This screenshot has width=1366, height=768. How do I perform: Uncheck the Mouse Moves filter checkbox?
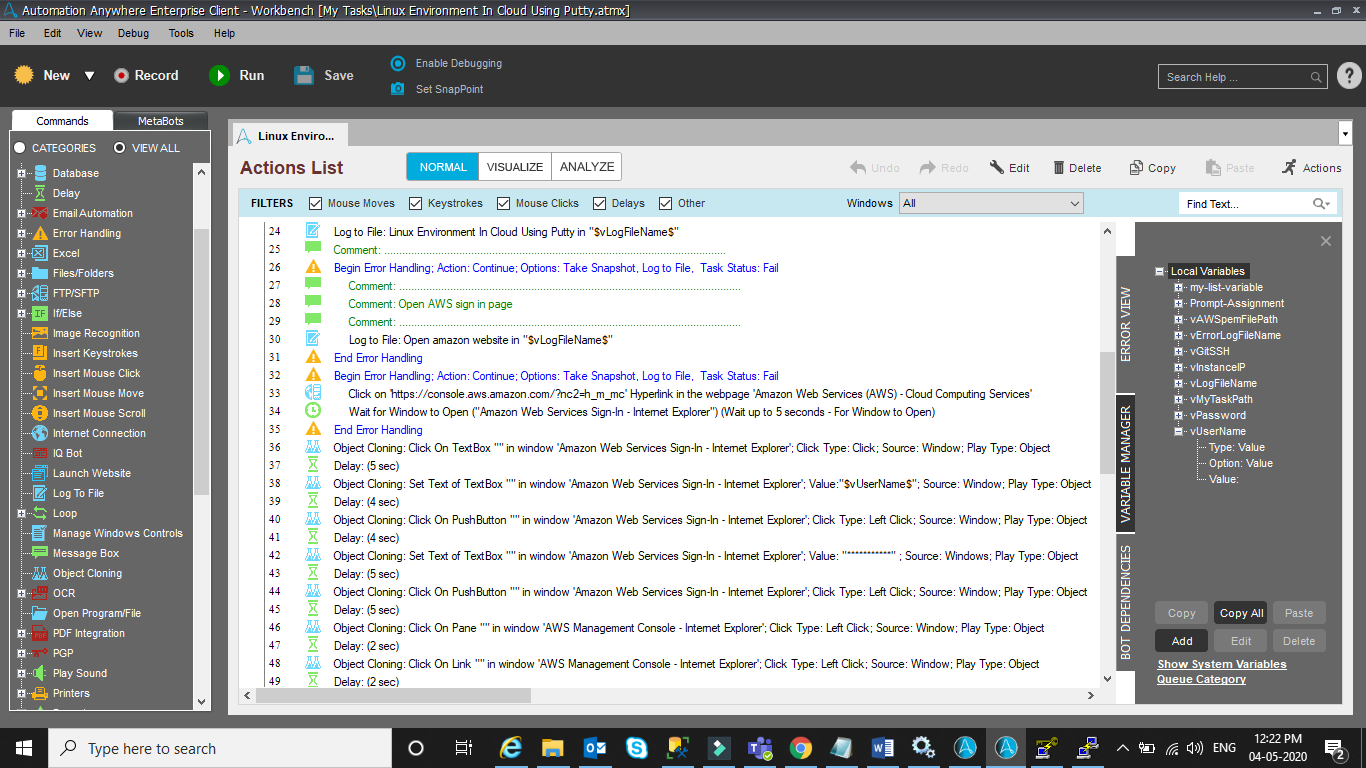[316, 203]
